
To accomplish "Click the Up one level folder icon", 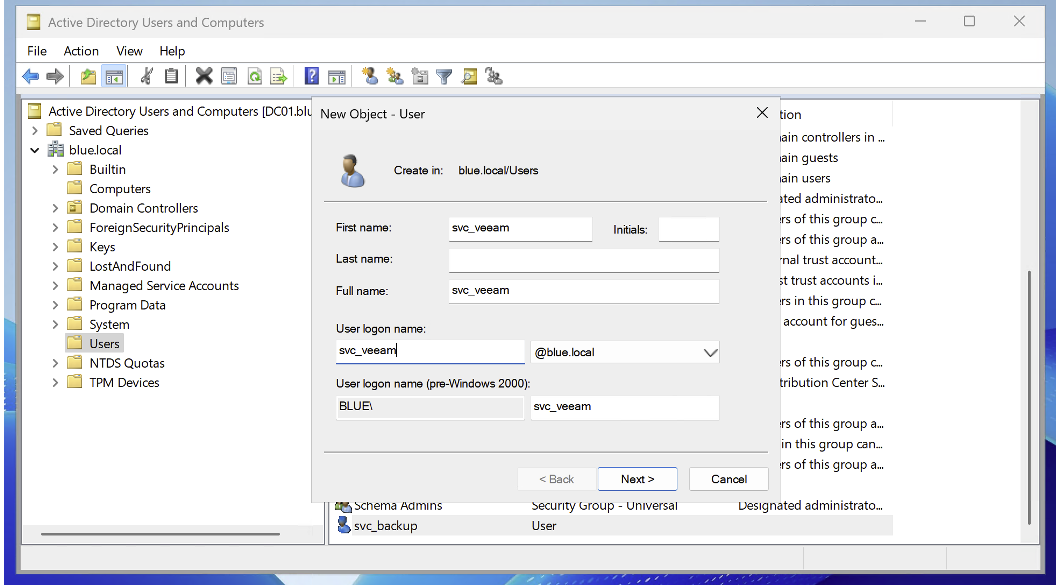I will pyautogui.click(x=89, y=76).
